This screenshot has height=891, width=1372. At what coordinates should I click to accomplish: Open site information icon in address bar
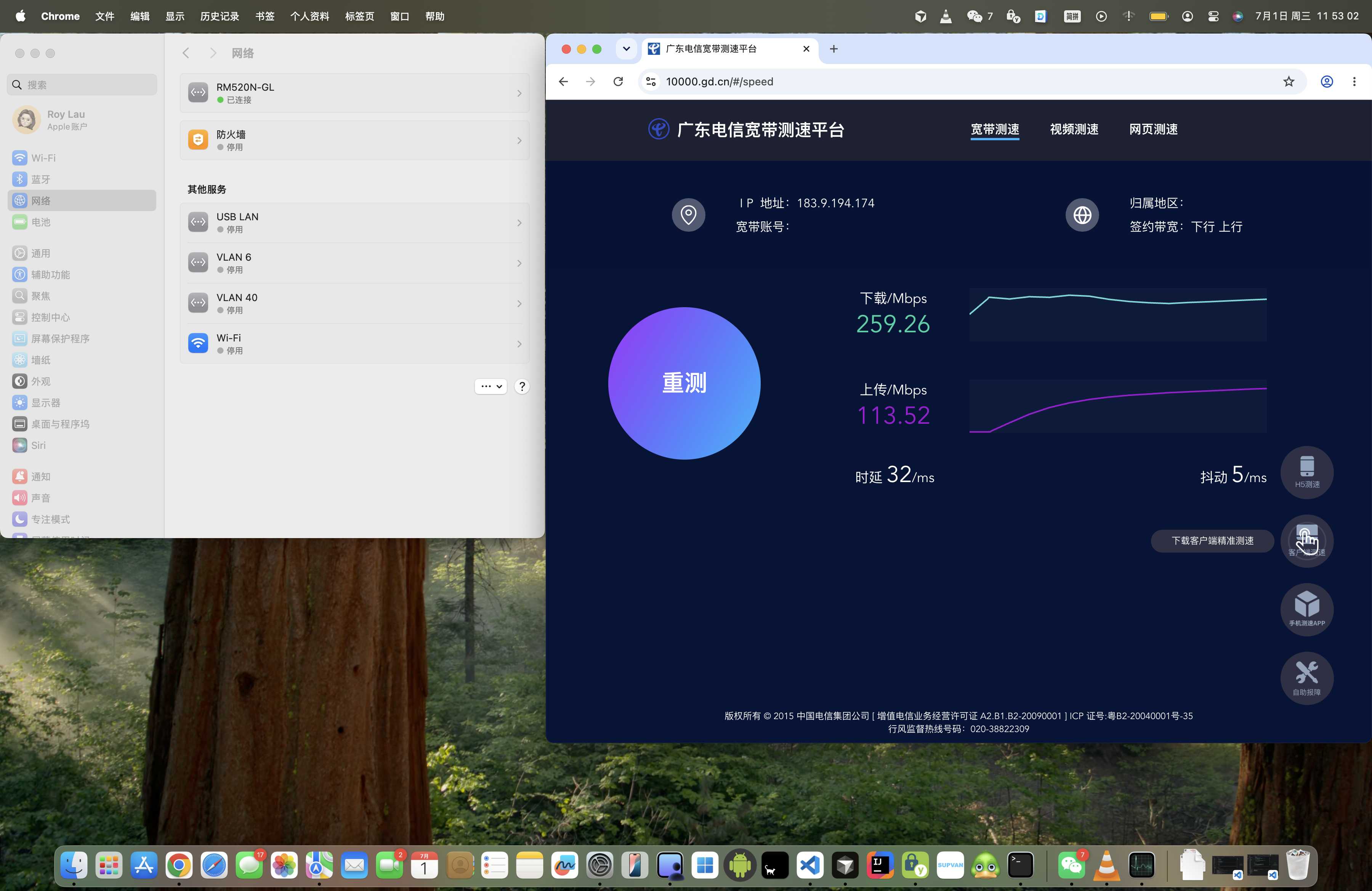click(x=651, y=82)
